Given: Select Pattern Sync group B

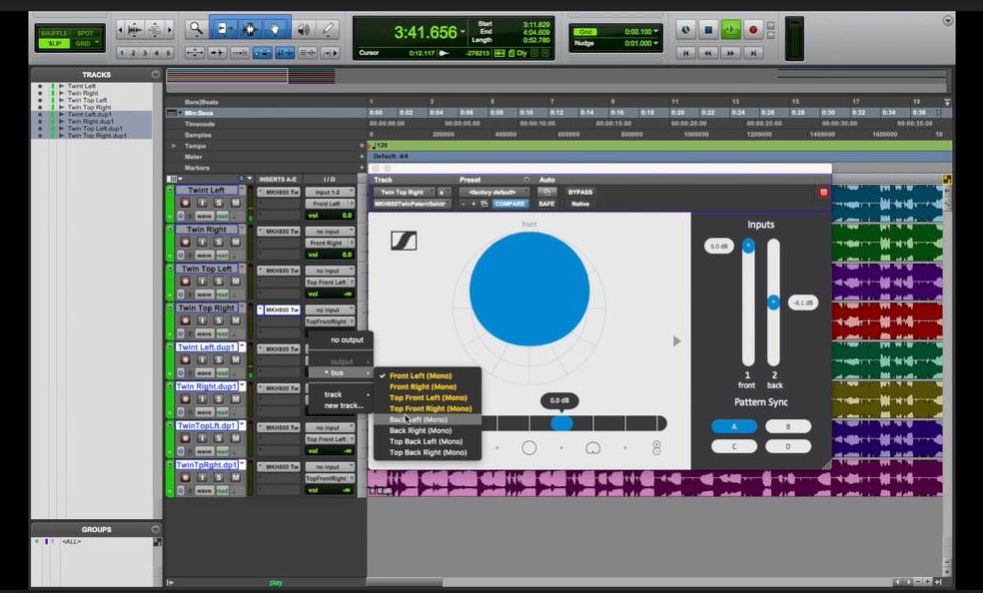Looking at the screenshot, I should (788, 426).
